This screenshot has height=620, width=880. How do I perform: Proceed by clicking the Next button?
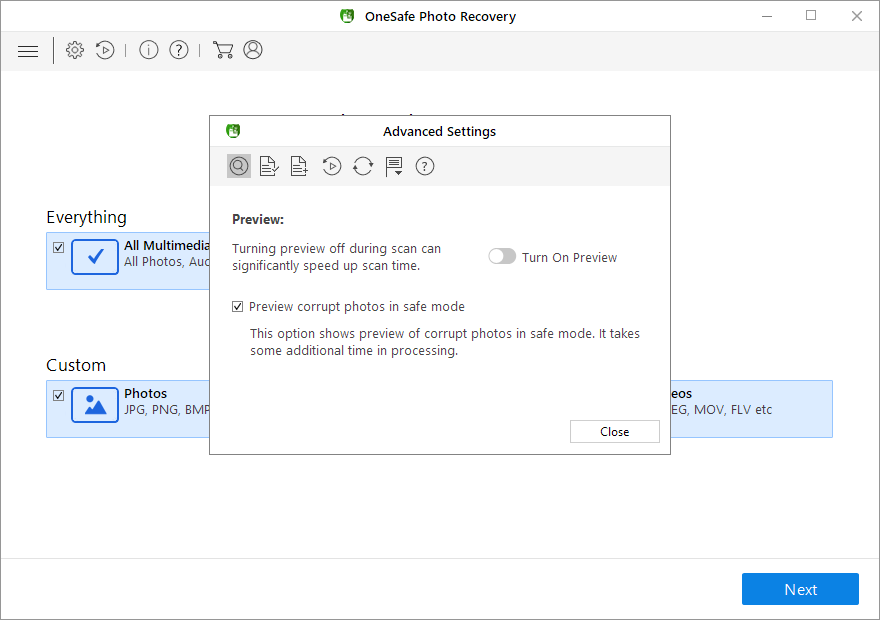point(800,589)
